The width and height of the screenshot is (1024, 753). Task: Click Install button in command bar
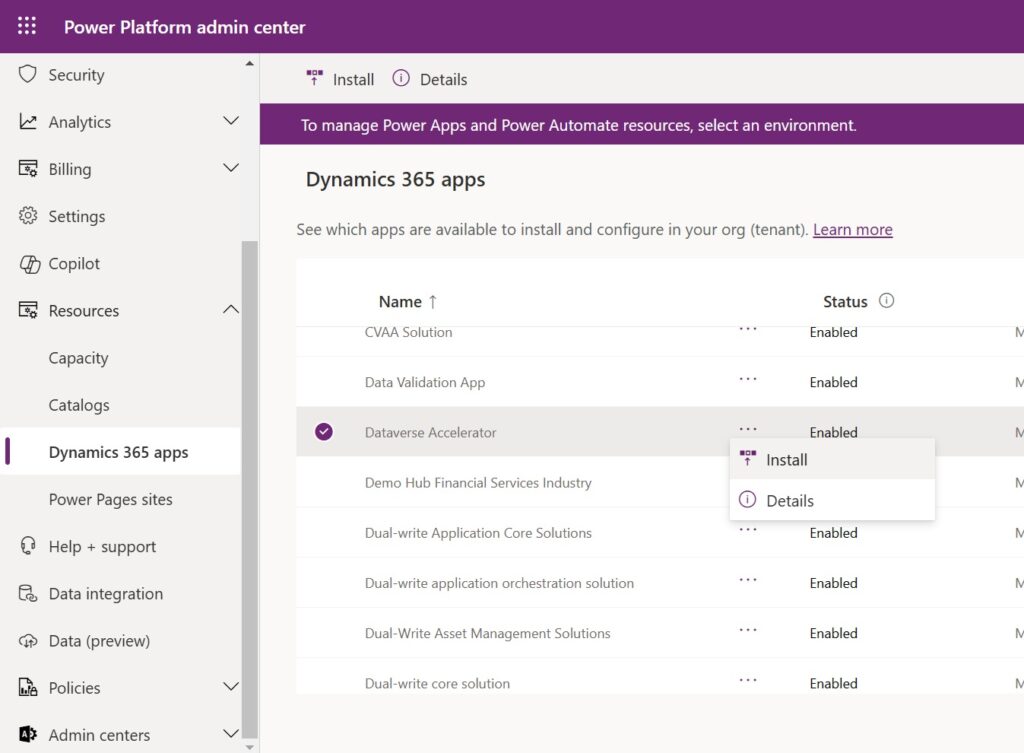click(340, 79)
